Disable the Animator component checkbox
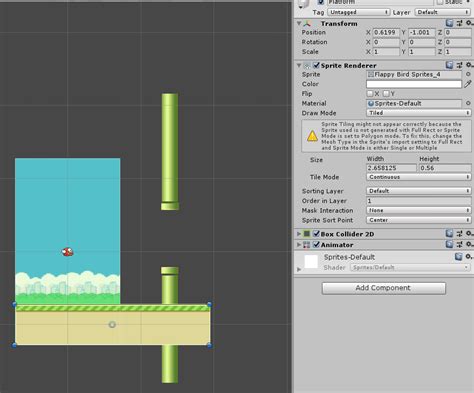 316,245
